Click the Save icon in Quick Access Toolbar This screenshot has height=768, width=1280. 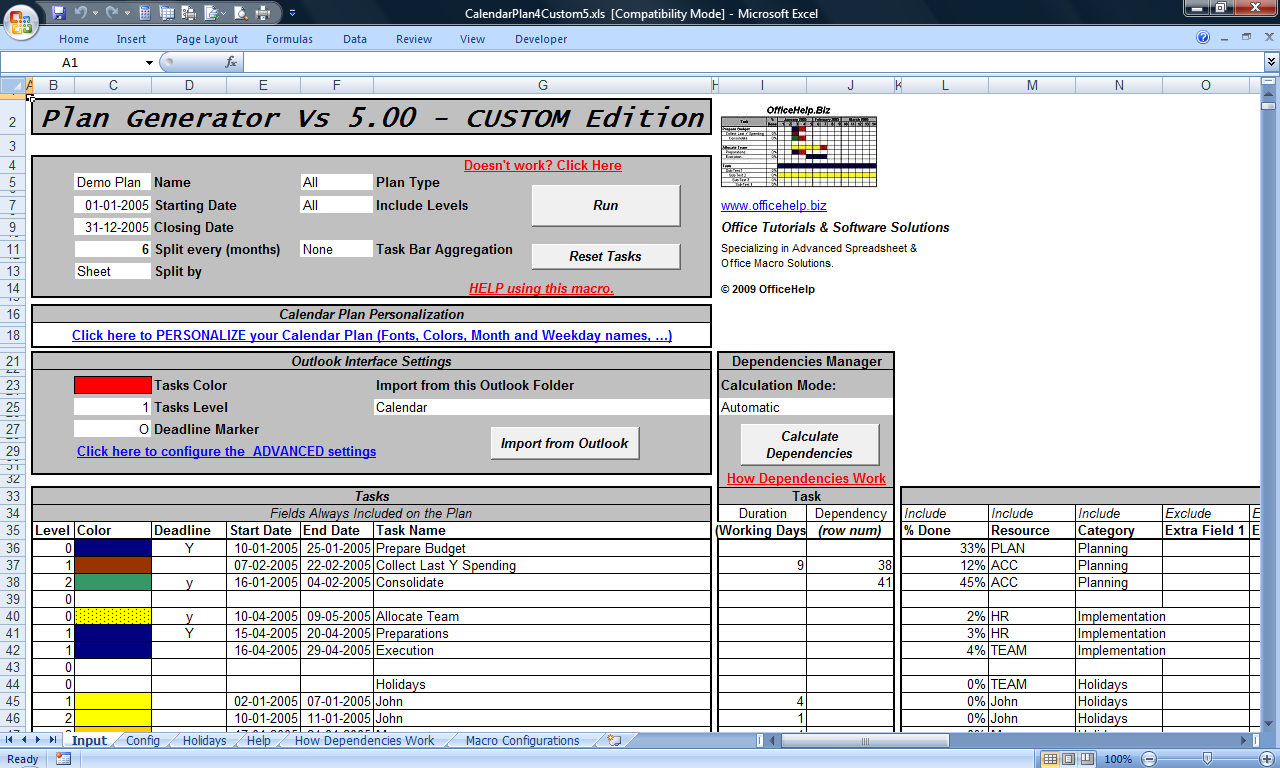coord(60,13)
